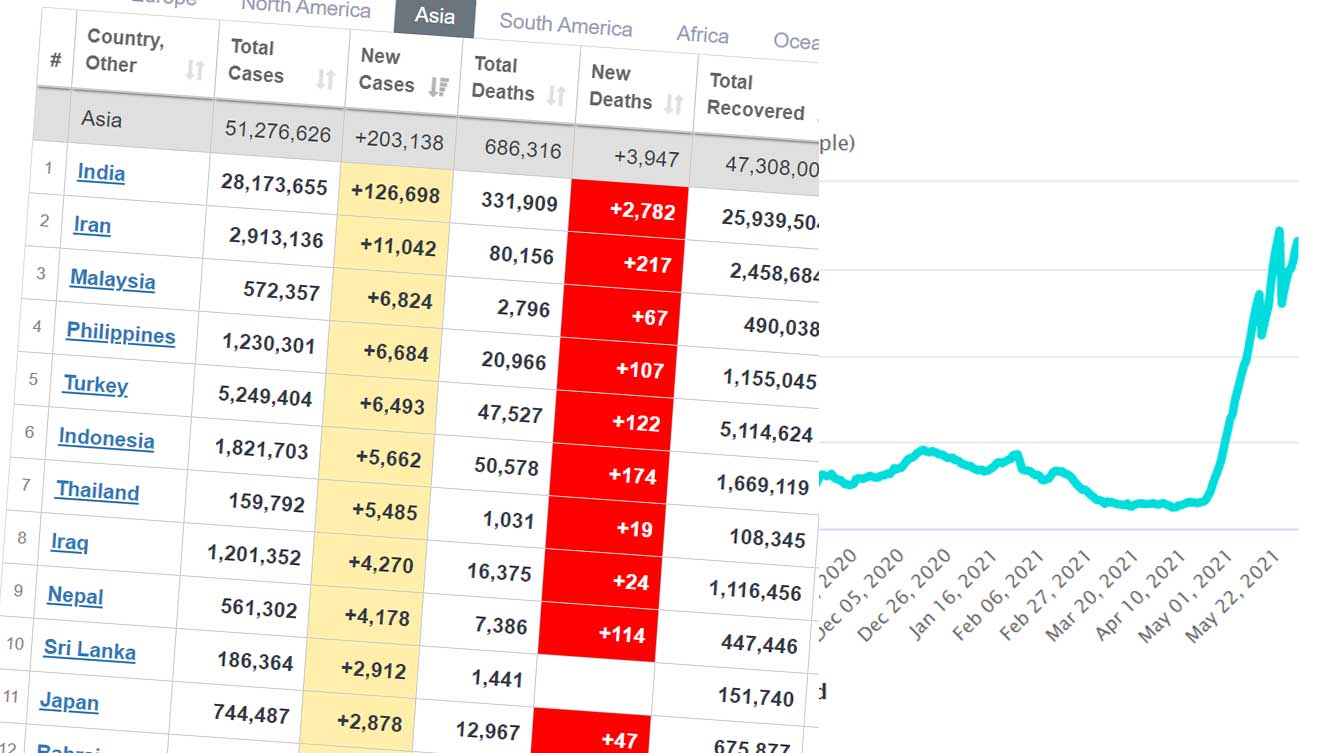This screenshot has height=753, width=1329.
Task: Open the Turkey country link
Action: (95, 384)
